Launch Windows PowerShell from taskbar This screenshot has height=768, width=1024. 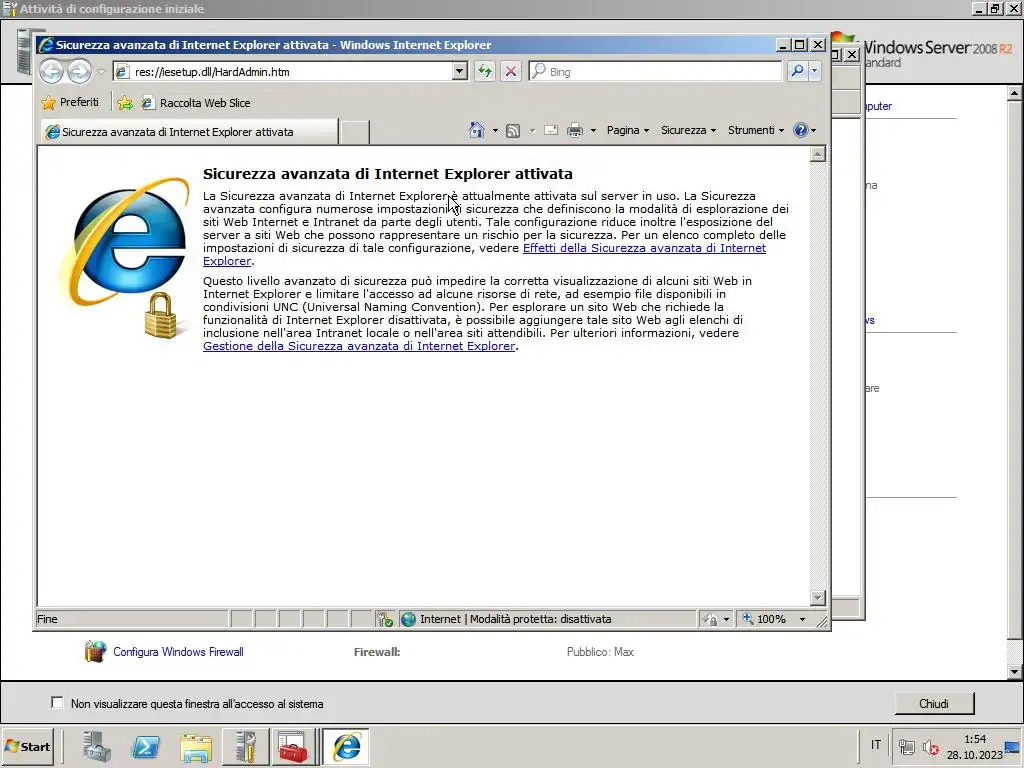pos(145,746)
